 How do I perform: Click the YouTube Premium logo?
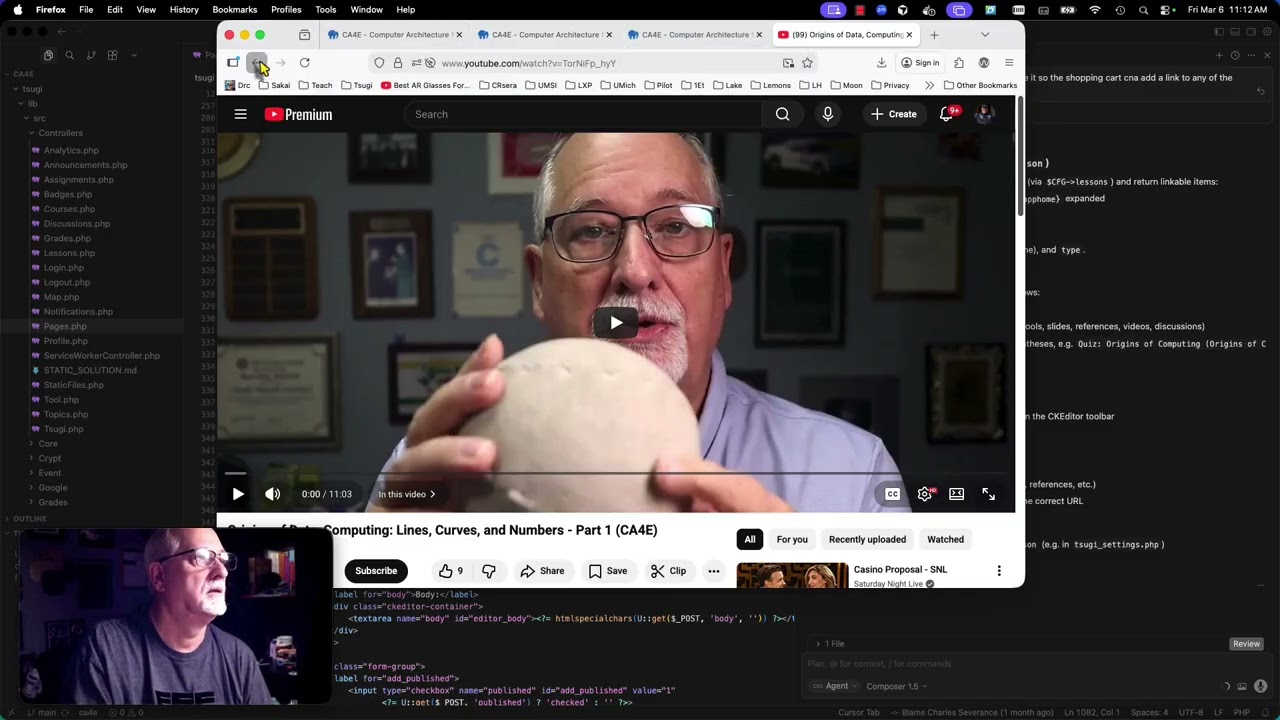(298, 114)
